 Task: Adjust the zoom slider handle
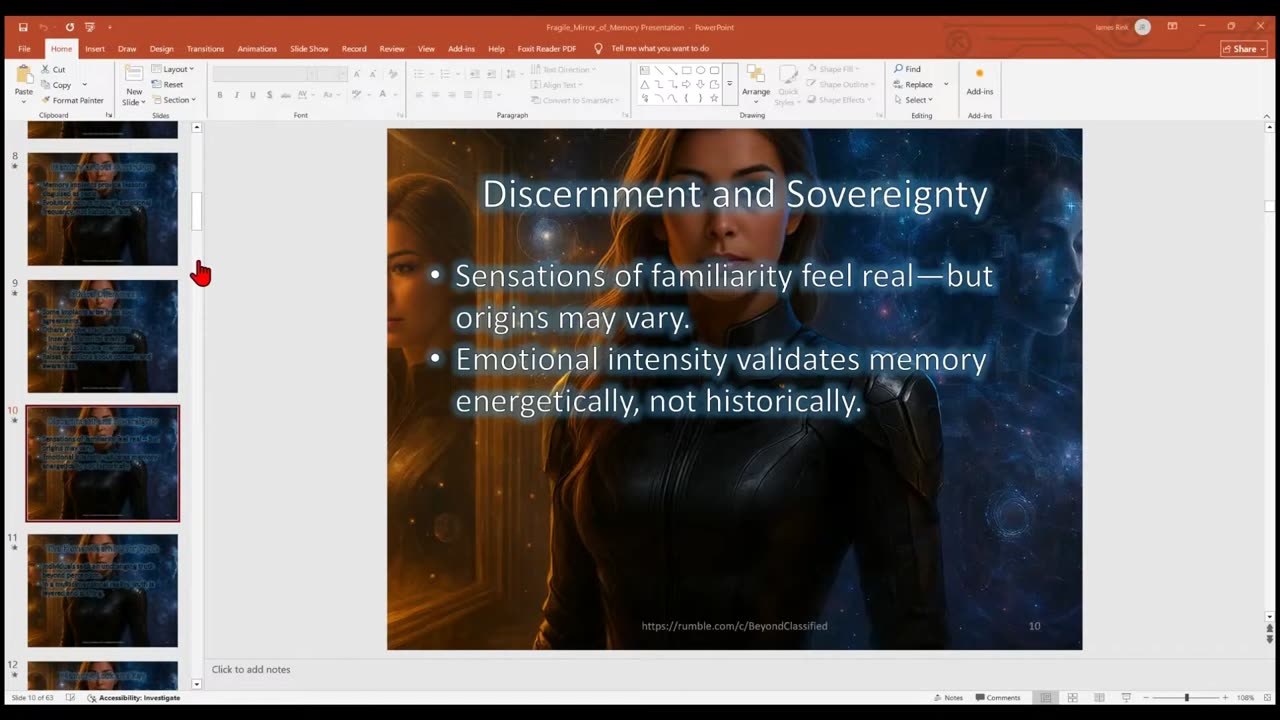click(x=1187, y=697)
